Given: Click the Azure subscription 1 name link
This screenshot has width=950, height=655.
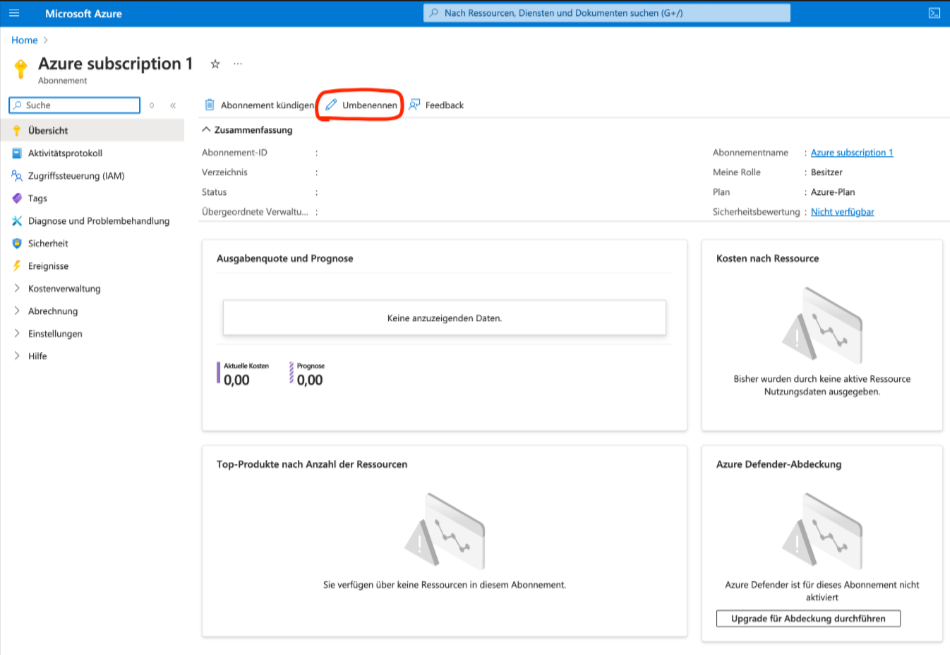Looking at the screenshot, I should click(x=851, y=153).
